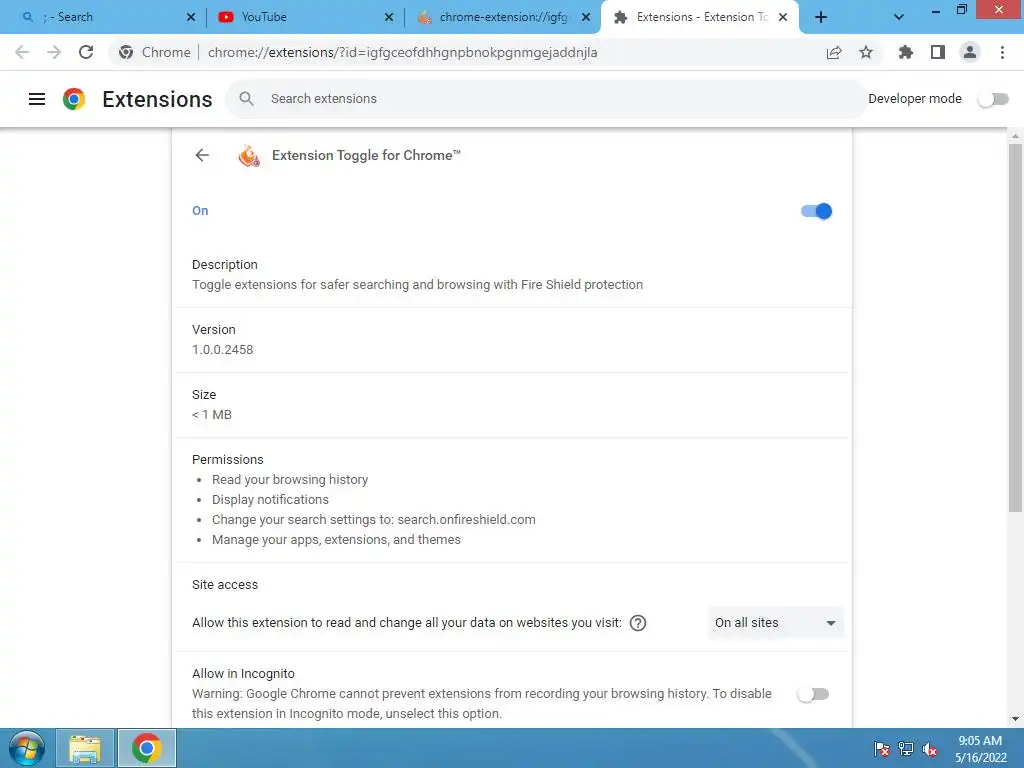The height and width of the screenshot is (768, 1024).
Task: Enable Allow in Incognito toggle
Action: coord(813,694)
